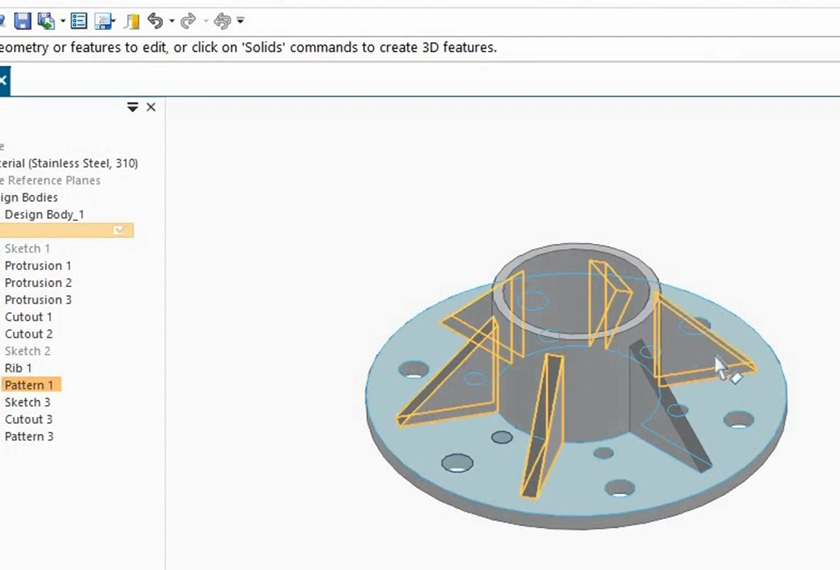Open the quick access toolbar customize dropdown
Viewport: 840px width, 570px height.
[240, 20]
